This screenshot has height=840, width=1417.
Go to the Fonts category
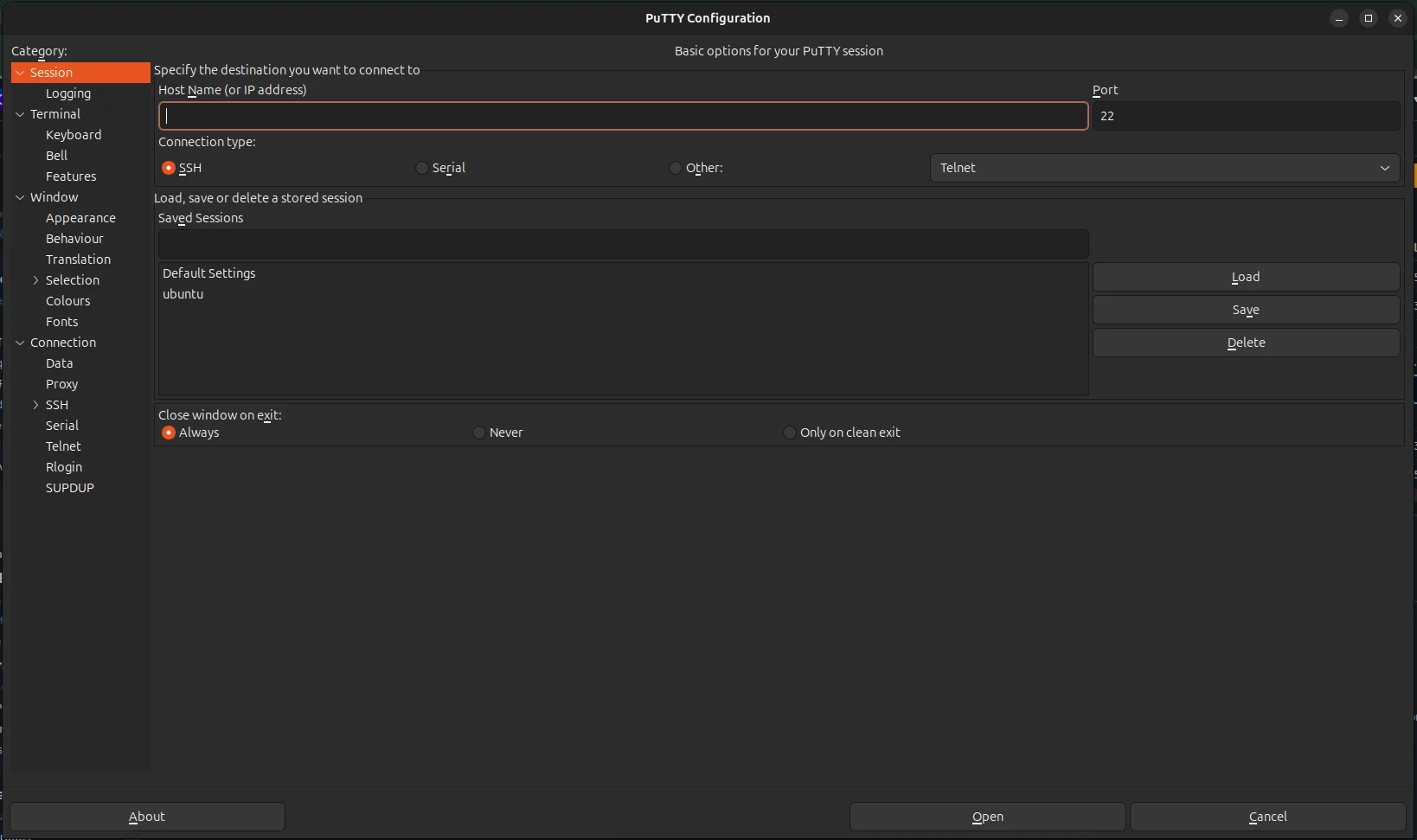(61, 322)
